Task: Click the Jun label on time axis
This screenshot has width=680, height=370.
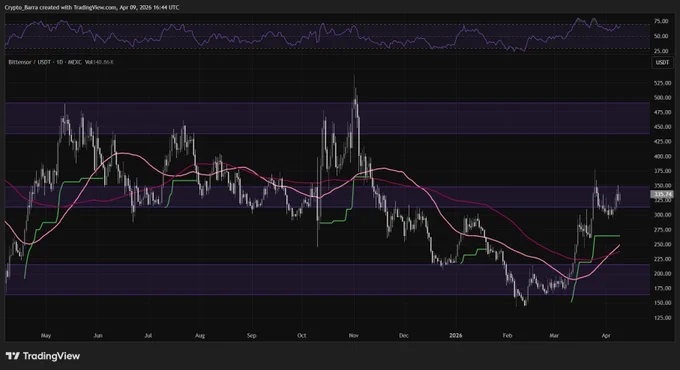Action: click(98, 336)
